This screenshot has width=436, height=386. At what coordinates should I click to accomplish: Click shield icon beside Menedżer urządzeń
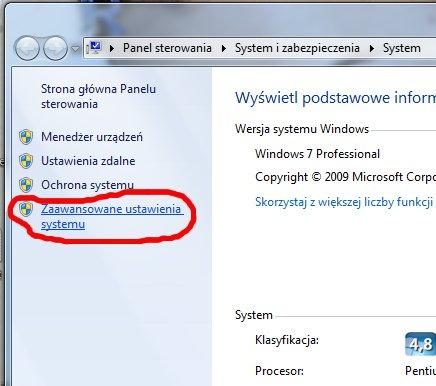(x=26, y=137)
